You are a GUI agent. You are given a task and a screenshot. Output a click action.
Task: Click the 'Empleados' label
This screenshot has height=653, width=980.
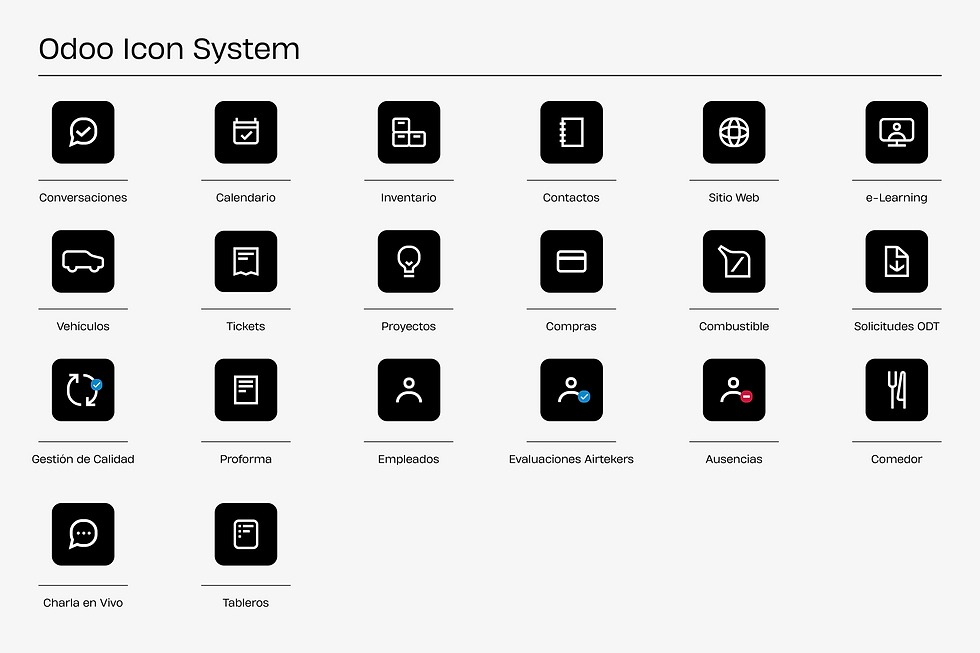click(x=409, y=459)
